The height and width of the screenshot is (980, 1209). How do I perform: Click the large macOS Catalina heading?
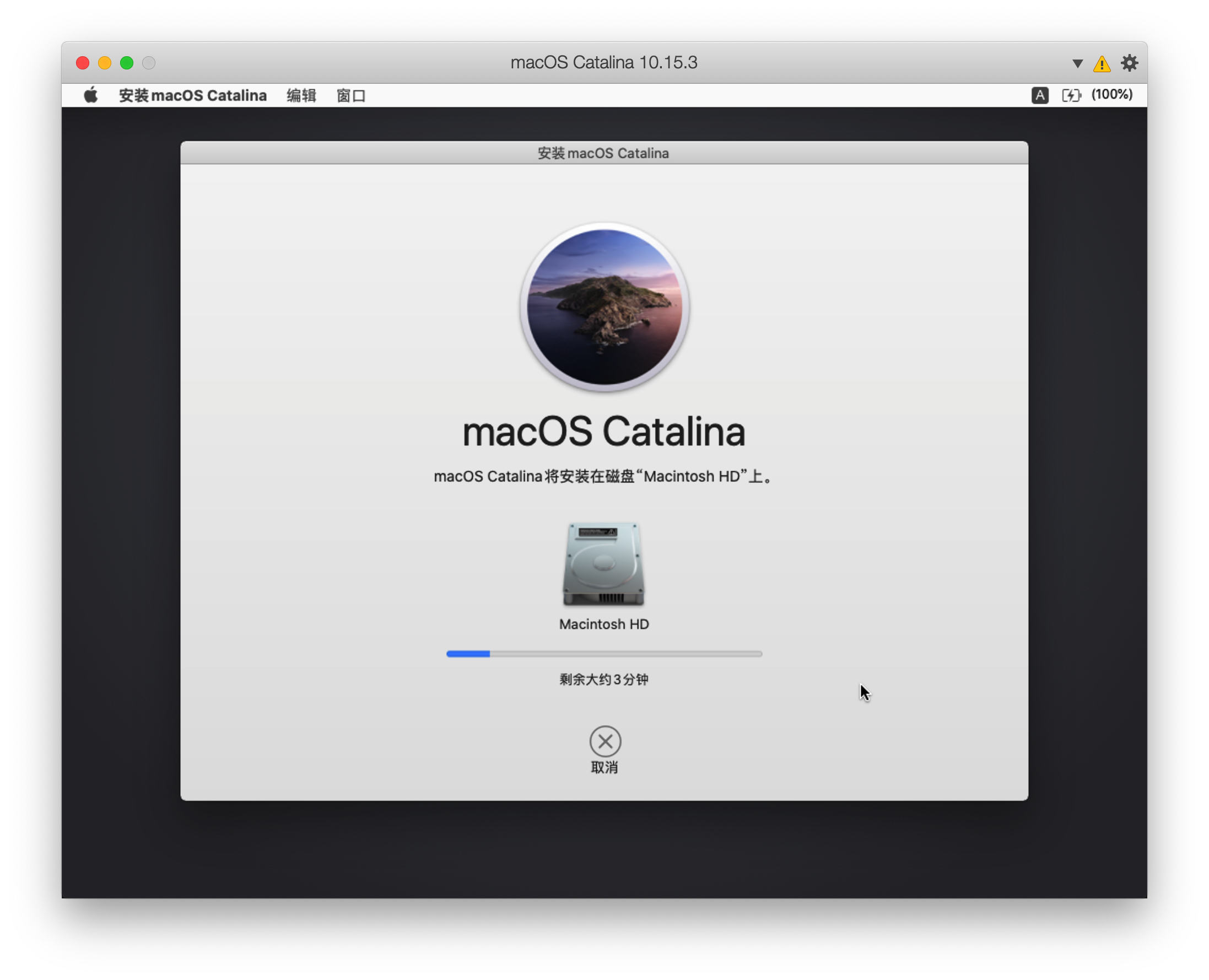coord(604,432)
